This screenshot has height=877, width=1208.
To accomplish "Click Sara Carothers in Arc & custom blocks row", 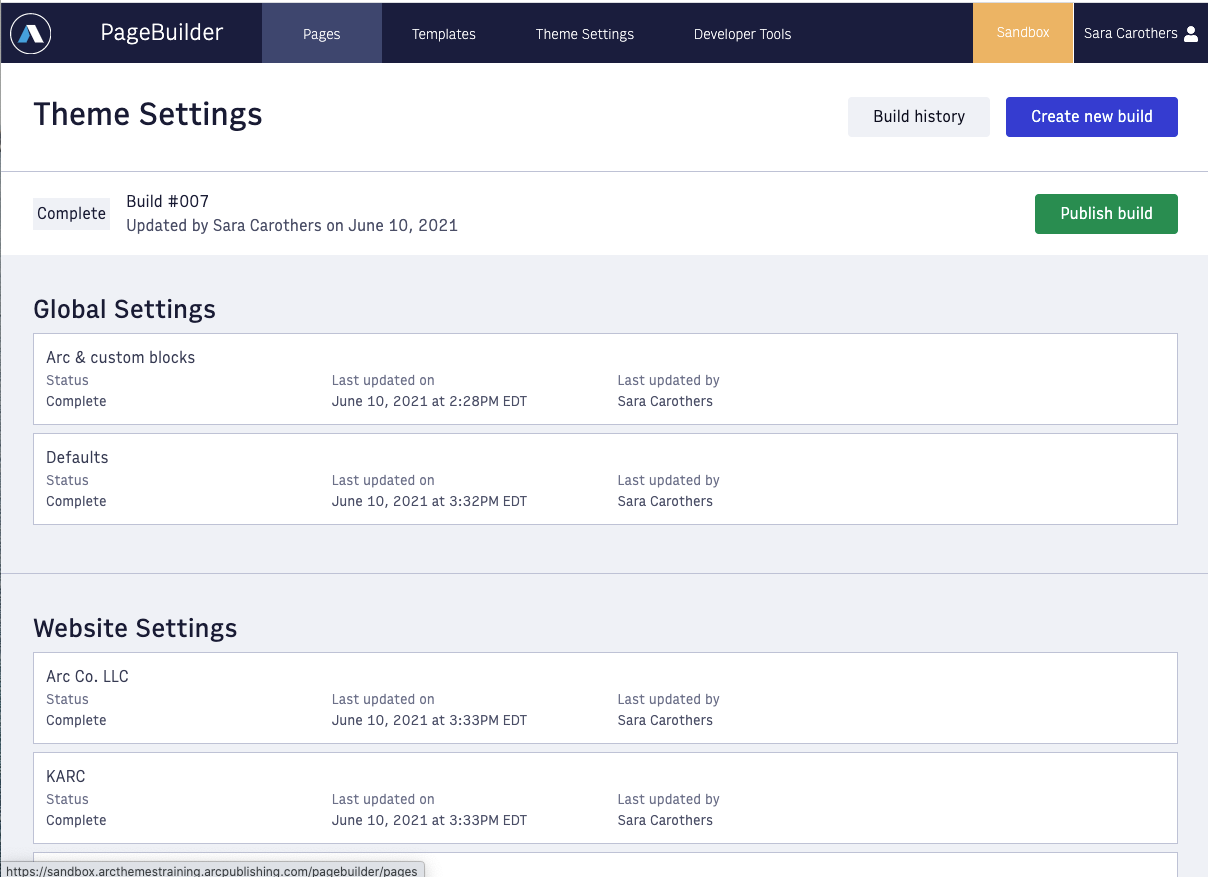I will 665,401.
